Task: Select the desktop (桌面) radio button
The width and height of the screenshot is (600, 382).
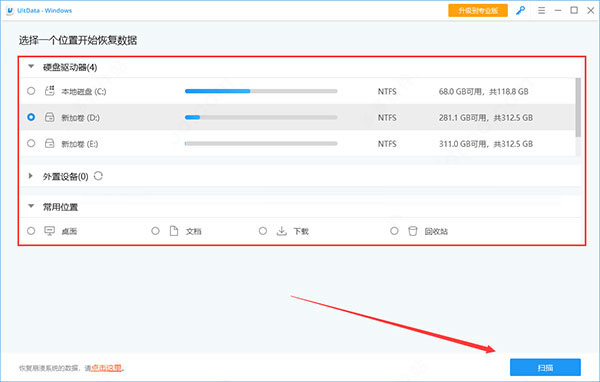Action: 31,231
